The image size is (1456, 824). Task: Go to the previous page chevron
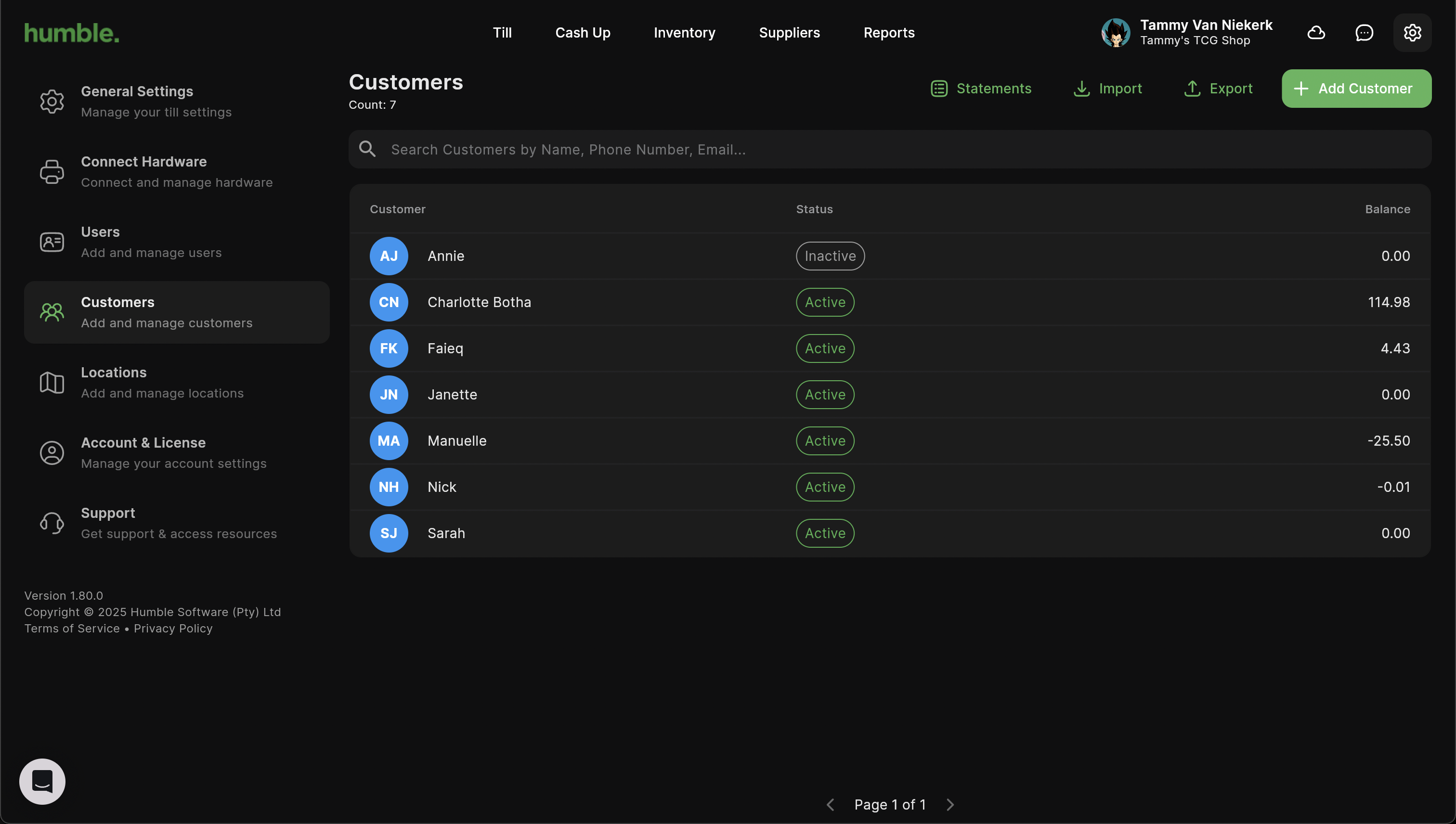click(x=831, y=805)
